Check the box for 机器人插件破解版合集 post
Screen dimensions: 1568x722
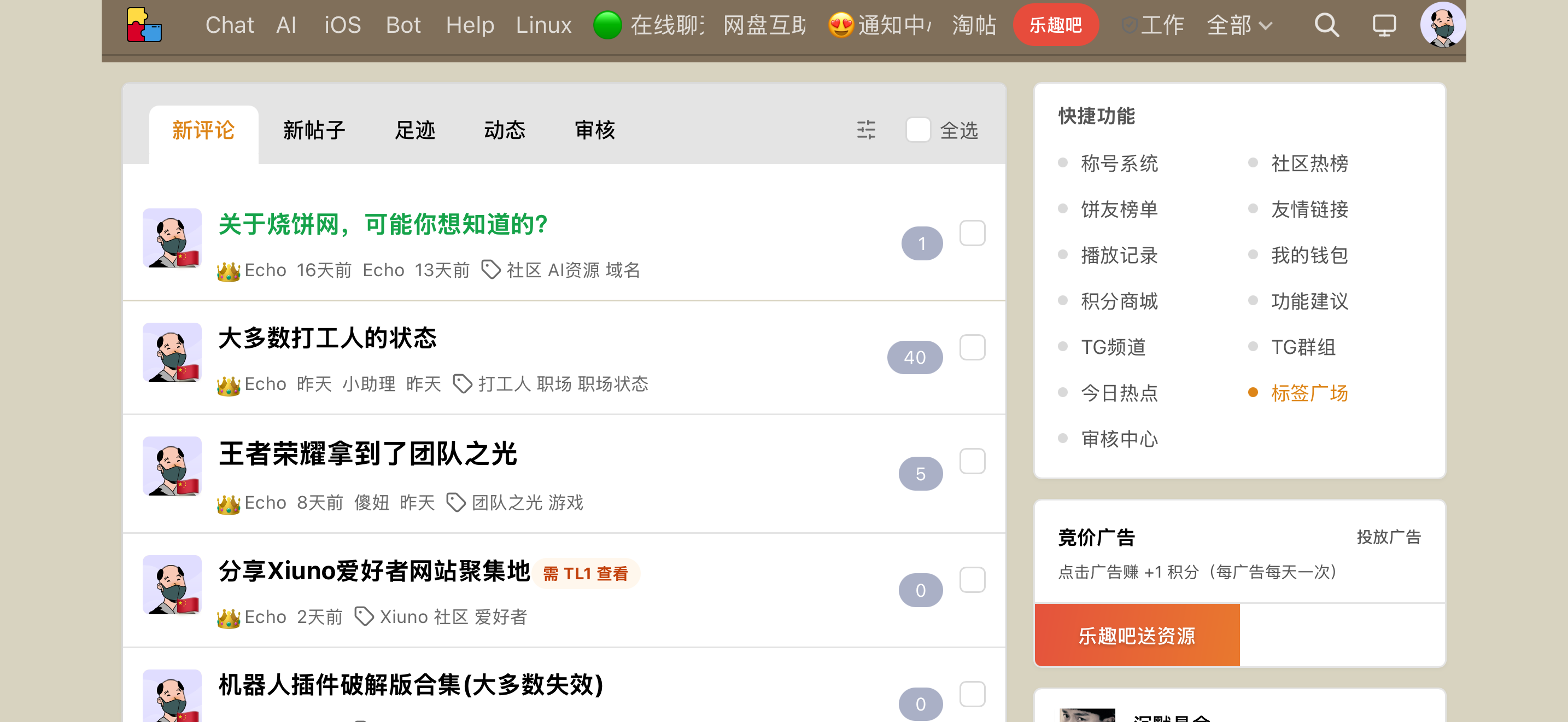click(972, 694)
